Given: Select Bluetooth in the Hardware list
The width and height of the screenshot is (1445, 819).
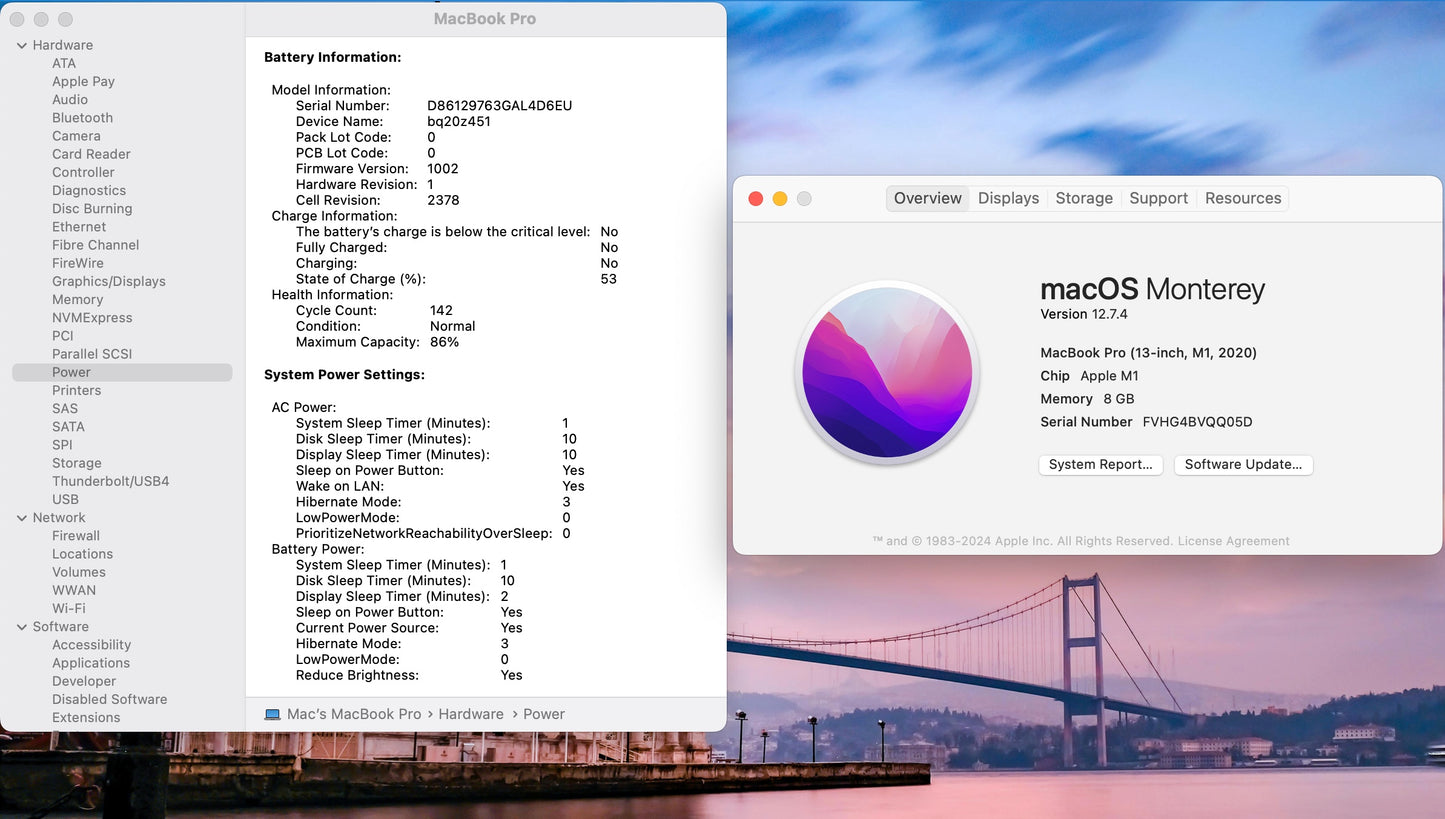Looking at the screenshot, I should [82, 118].
